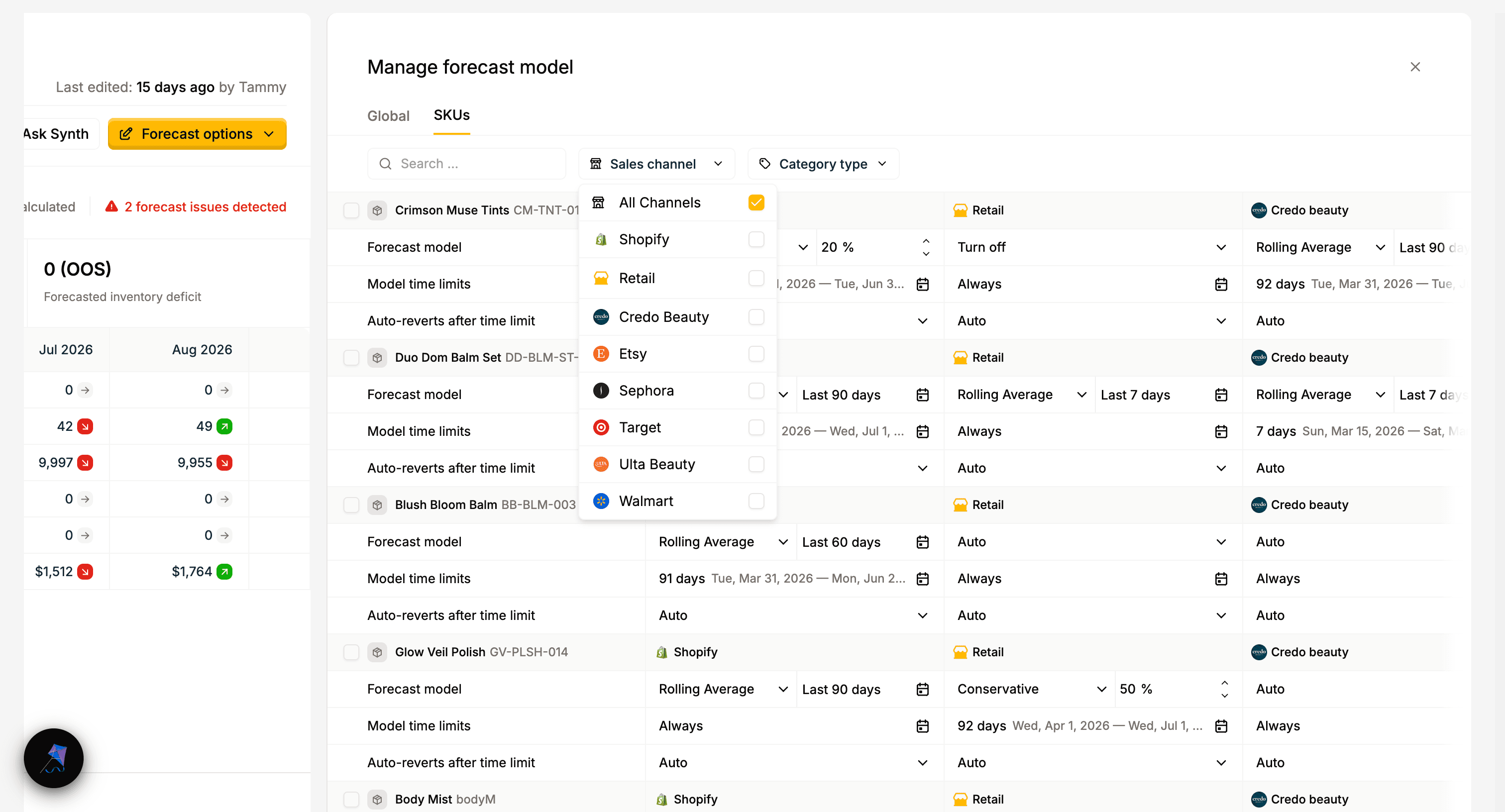Open the Sales channel filter dropdown

pyautogui.click(x=656, y=164)
